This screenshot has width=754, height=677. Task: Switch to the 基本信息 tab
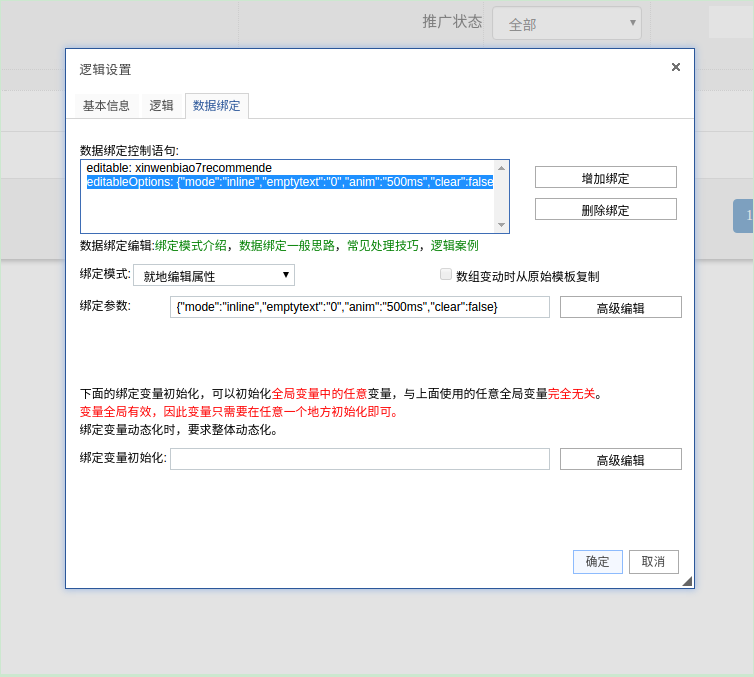click(x=106, y=105)
